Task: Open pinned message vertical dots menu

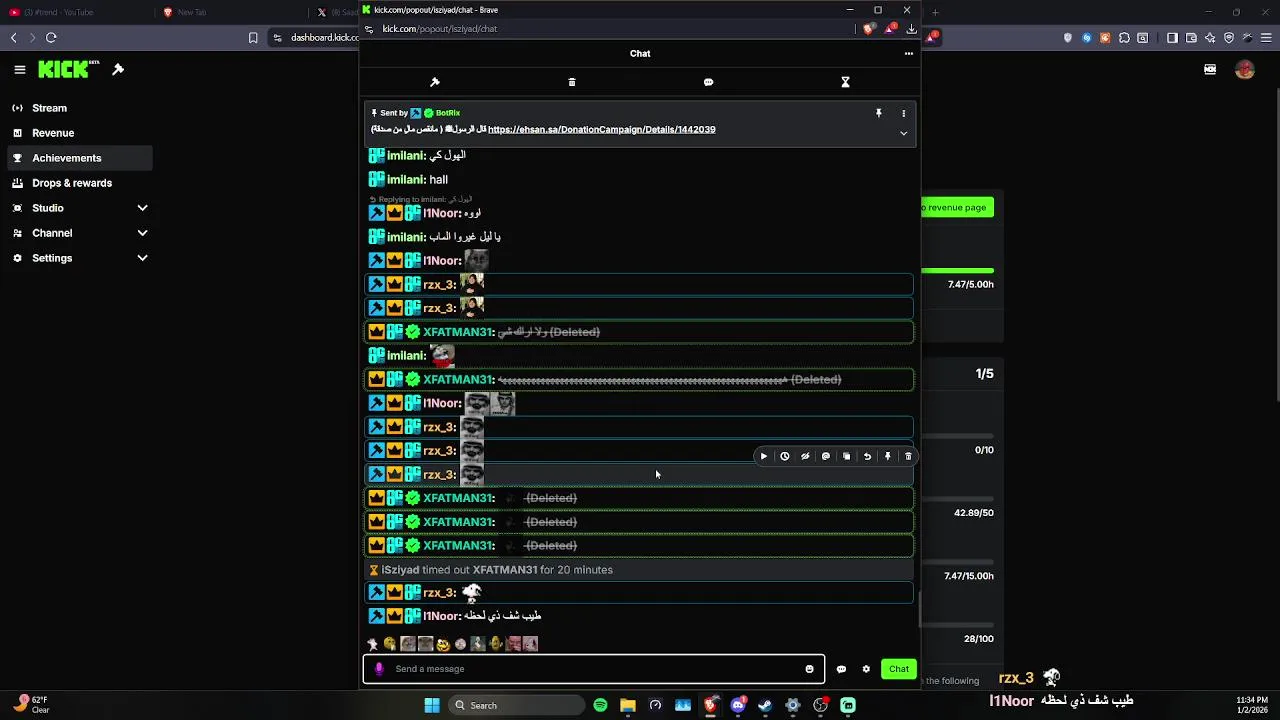Action: click(x=903, y=114)
